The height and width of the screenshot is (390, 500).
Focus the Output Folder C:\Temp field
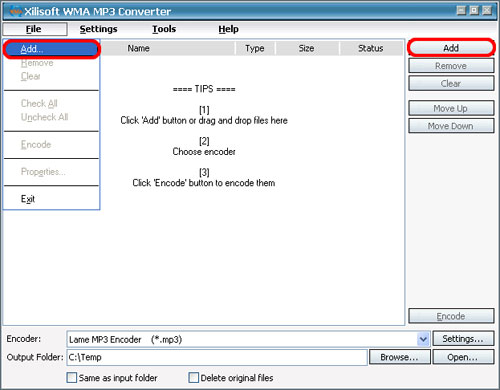pos(217,357)
